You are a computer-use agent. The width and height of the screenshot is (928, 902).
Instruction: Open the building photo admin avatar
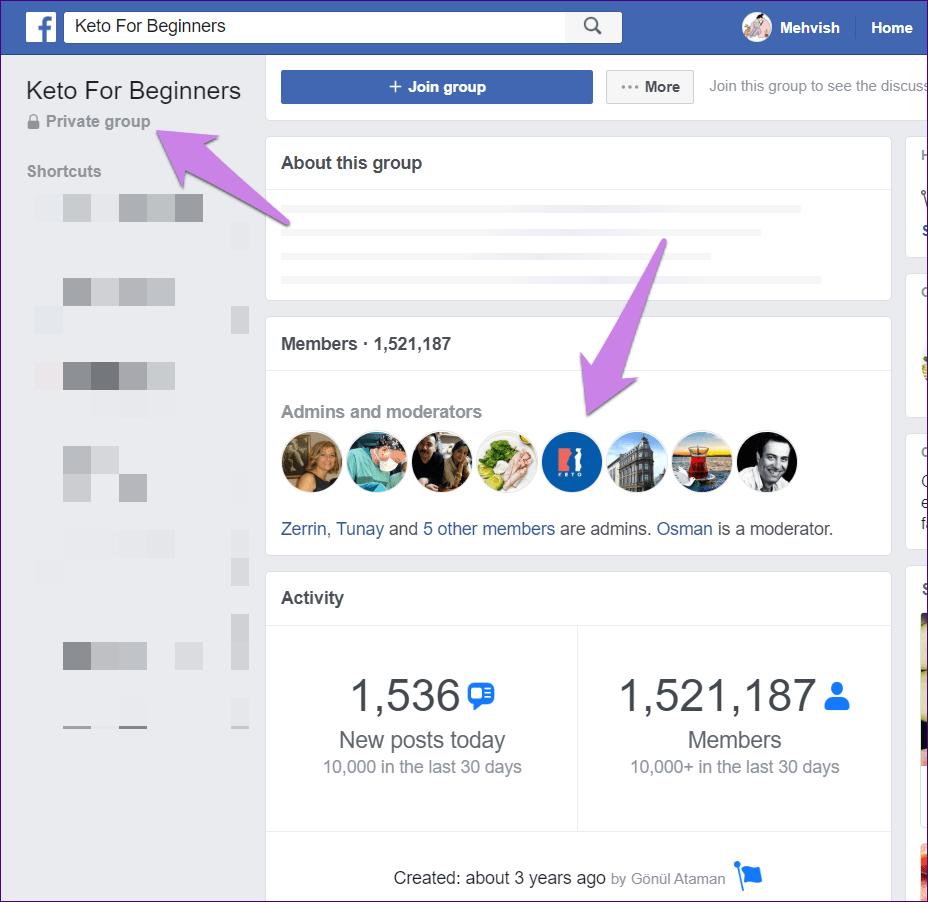pos(637,462)
